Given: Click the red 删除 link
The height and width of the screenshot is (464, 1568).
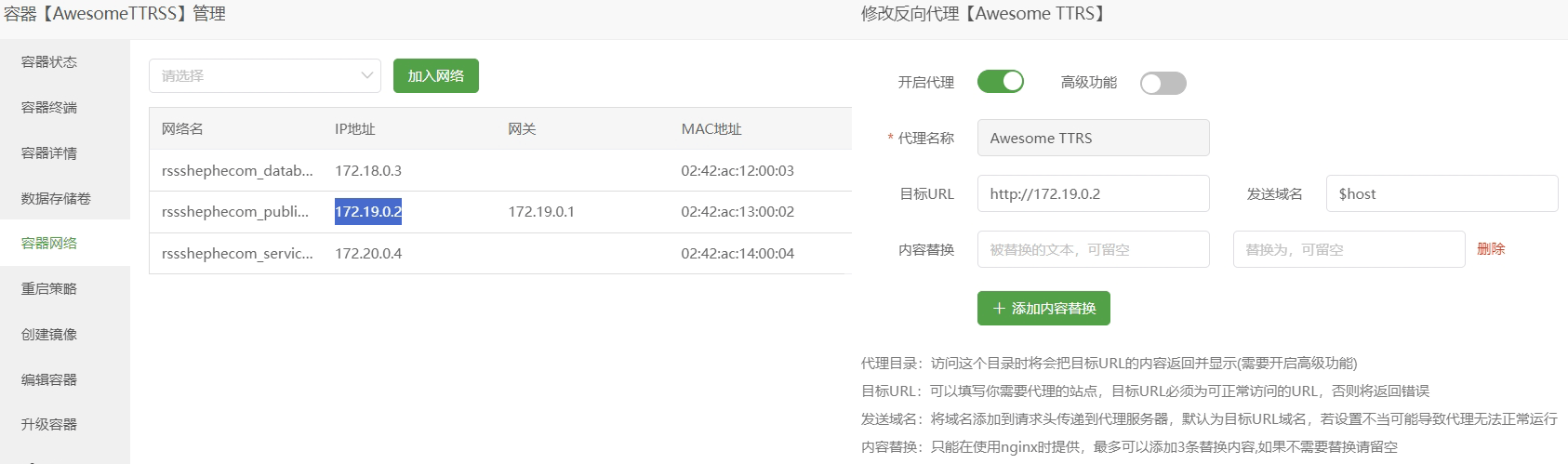Looking at the screenshot, I should coord(1490,249).
